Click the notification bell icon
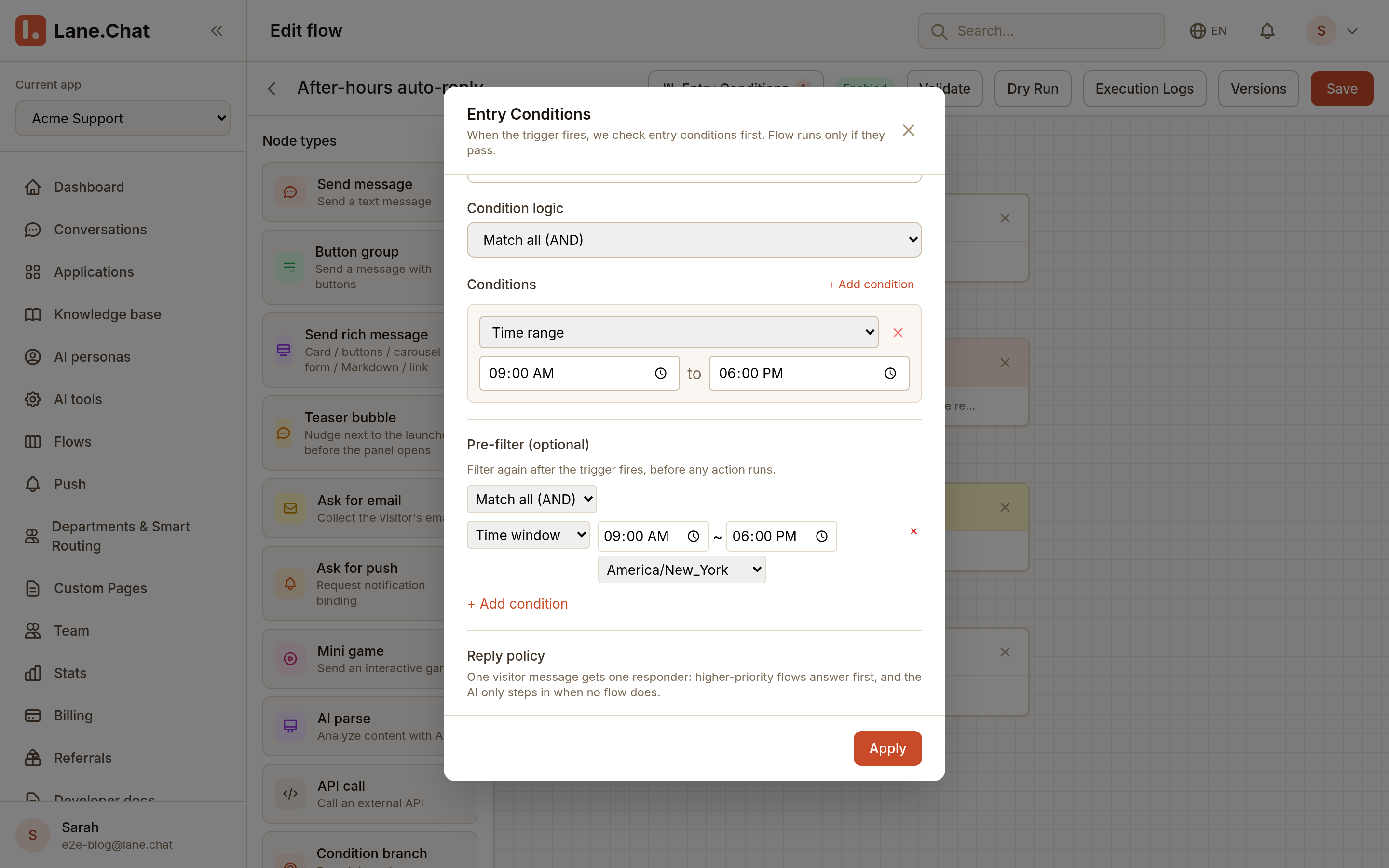 [1267, 31]
